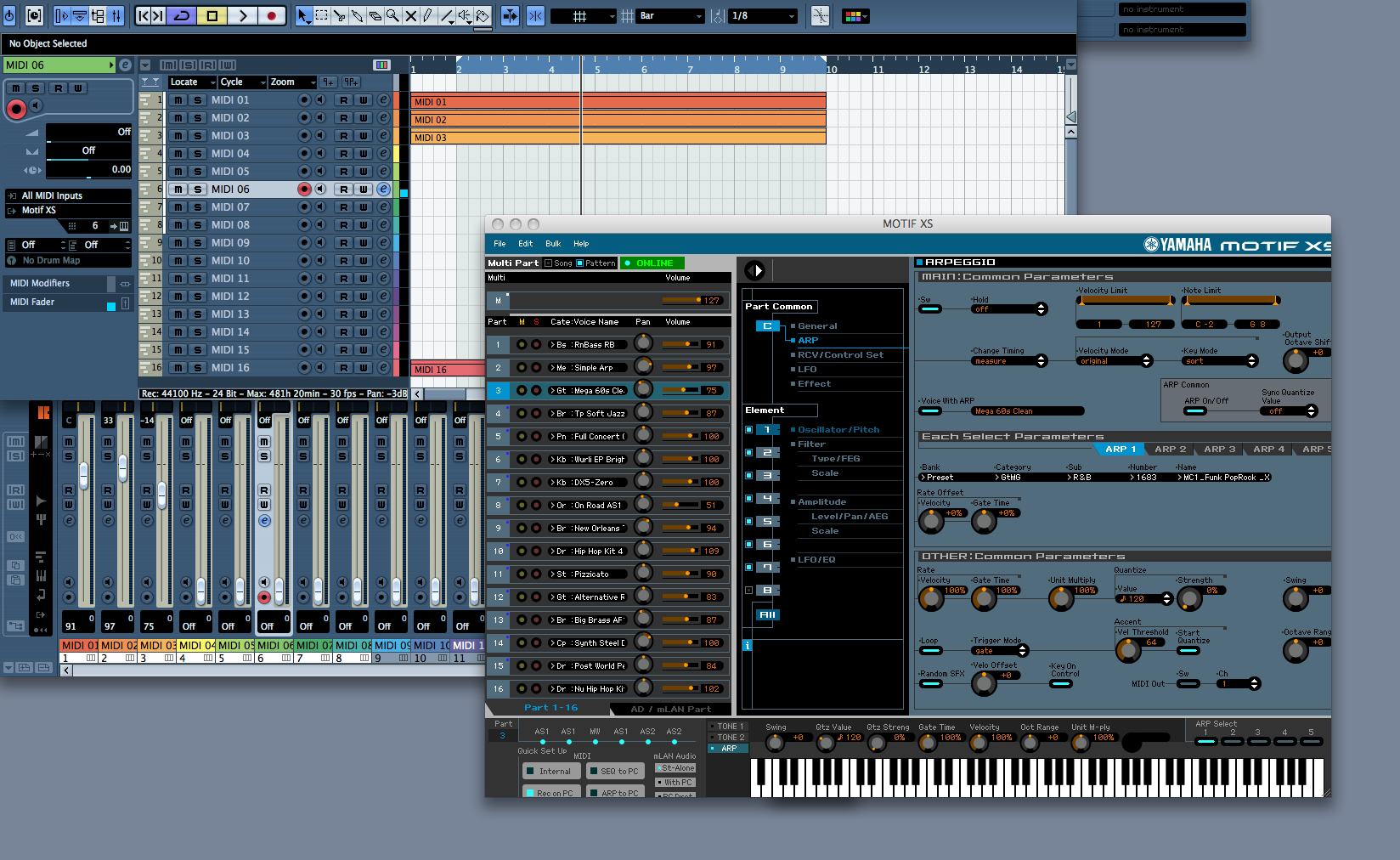Toggle monitor speaker on MIDI 06 track
The image size is (1400, 860).
click(320, 190)
